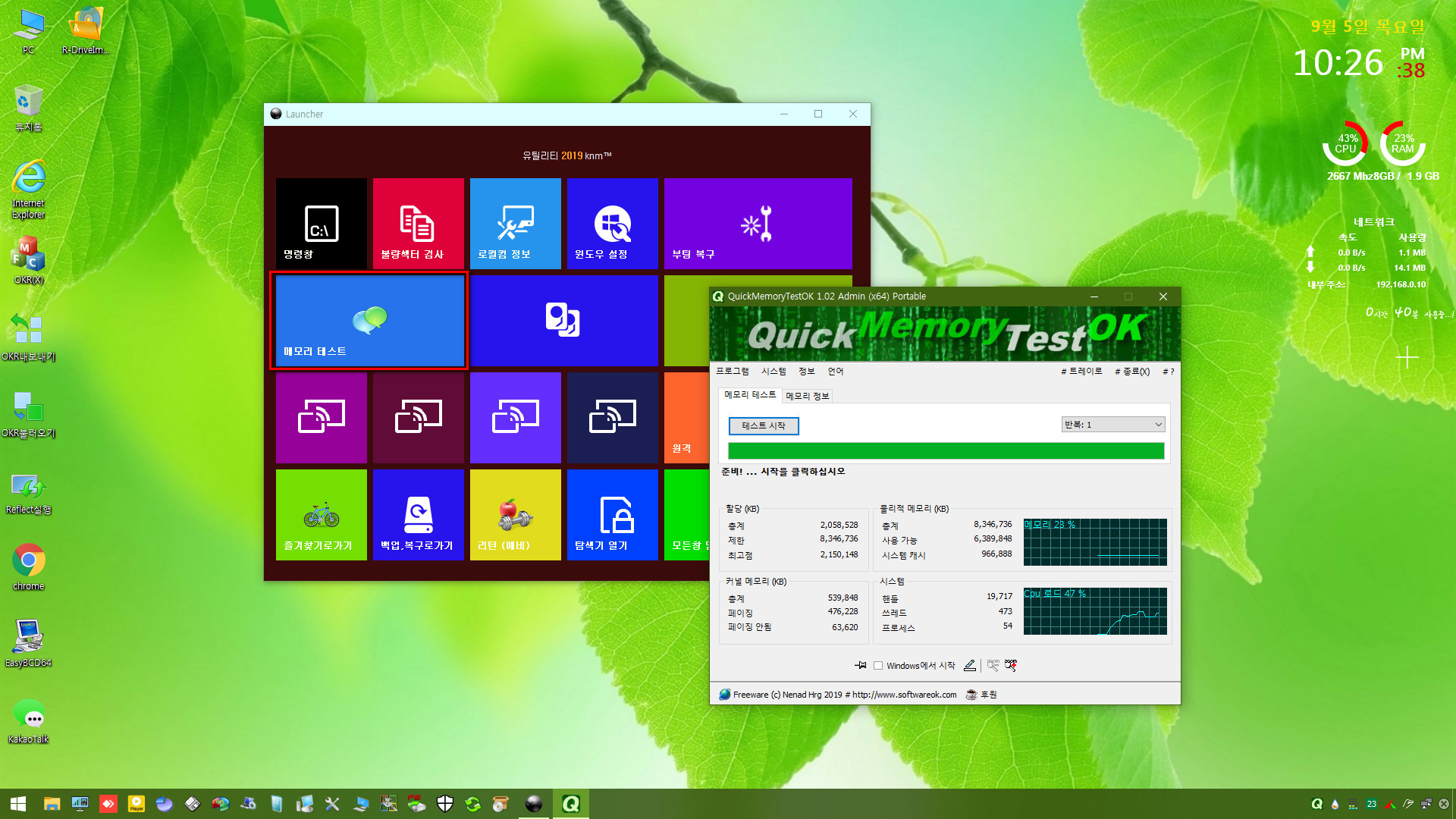Open the 정보 menu
1456x819 pixels.
point(806,372)
